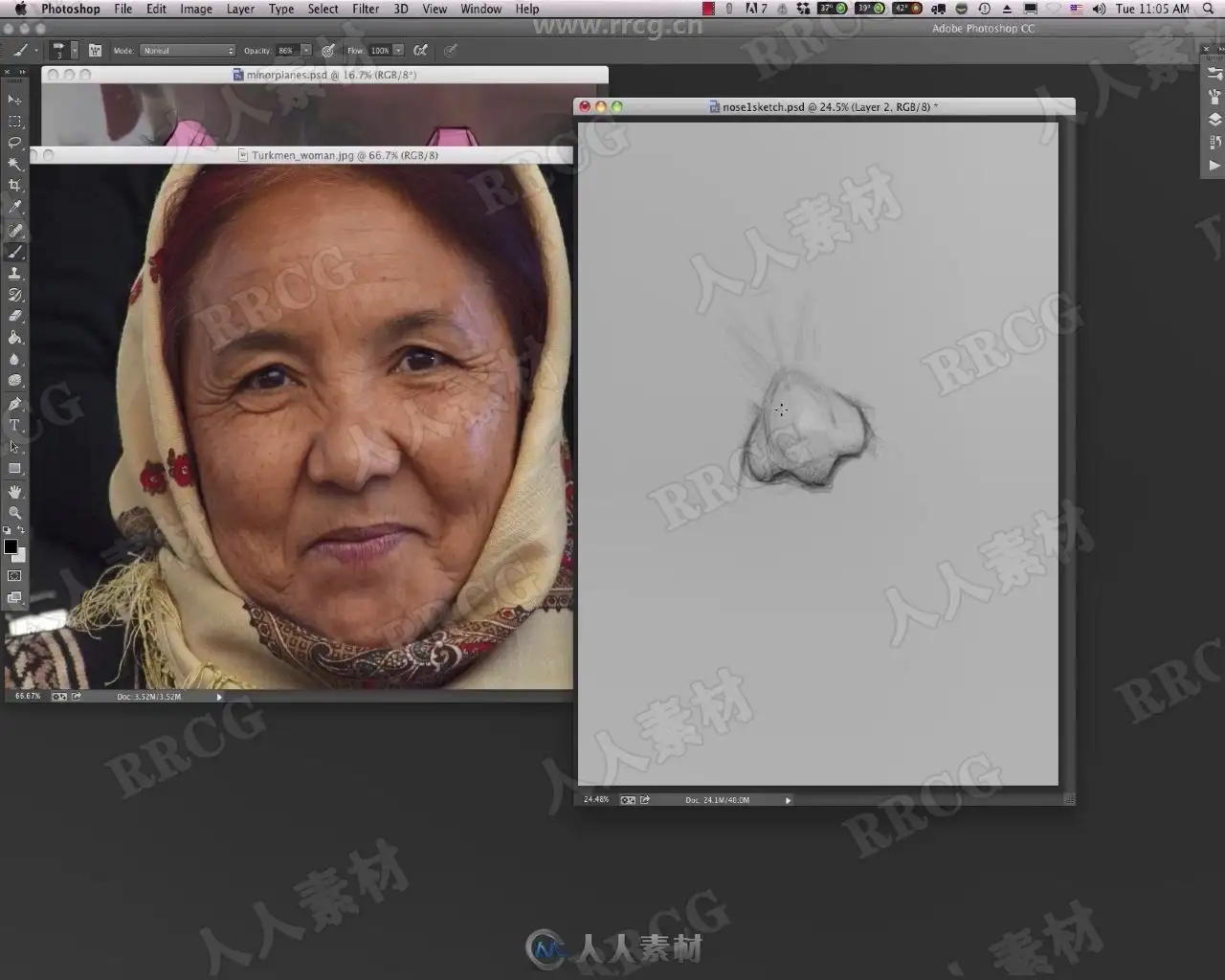Open the Layer menu

tap(240, 9)
